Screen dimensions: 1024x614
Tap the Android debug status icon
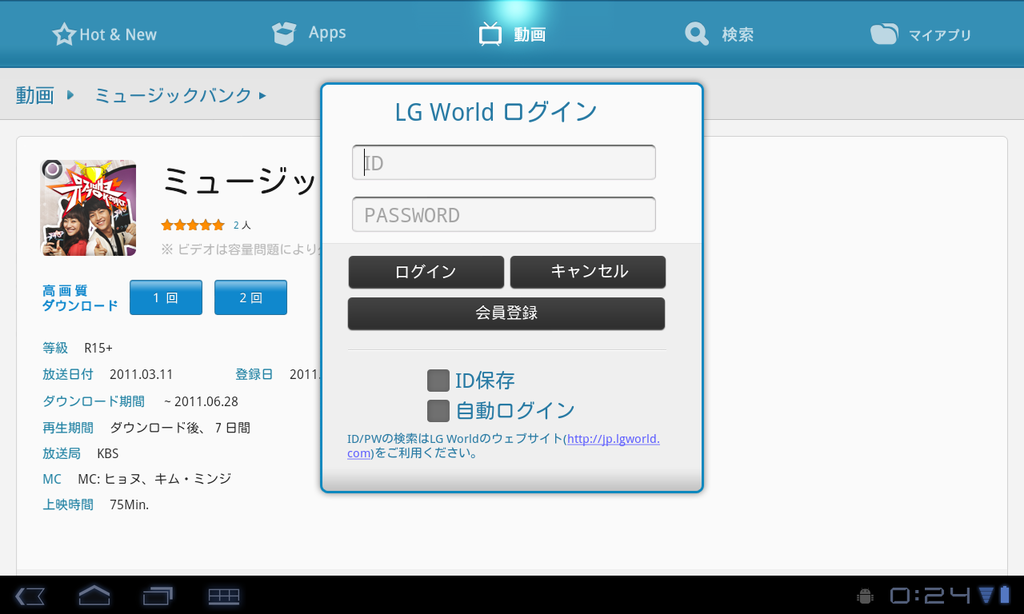coord(865,596)
